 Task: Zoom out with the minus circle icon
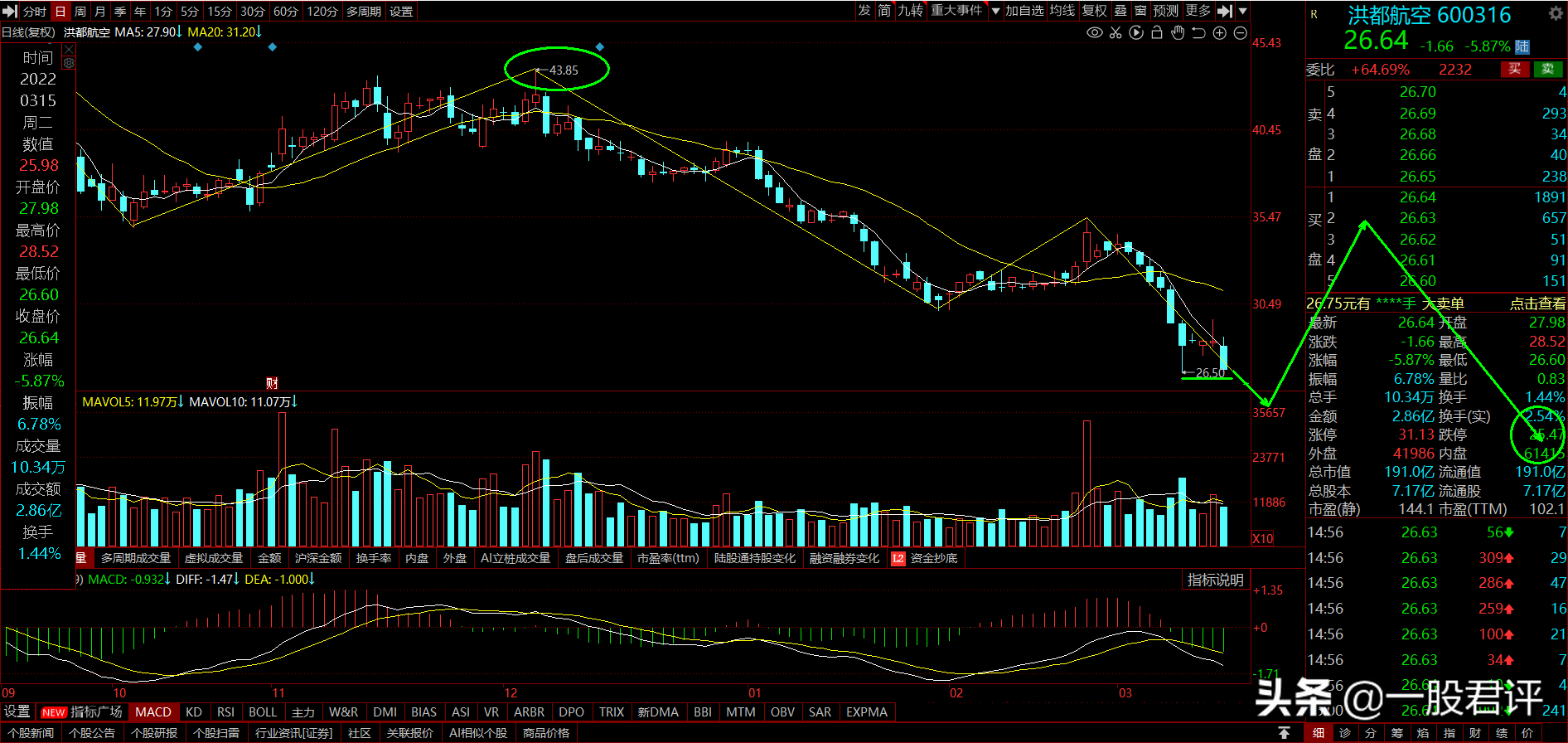[x=1241, y=32]
